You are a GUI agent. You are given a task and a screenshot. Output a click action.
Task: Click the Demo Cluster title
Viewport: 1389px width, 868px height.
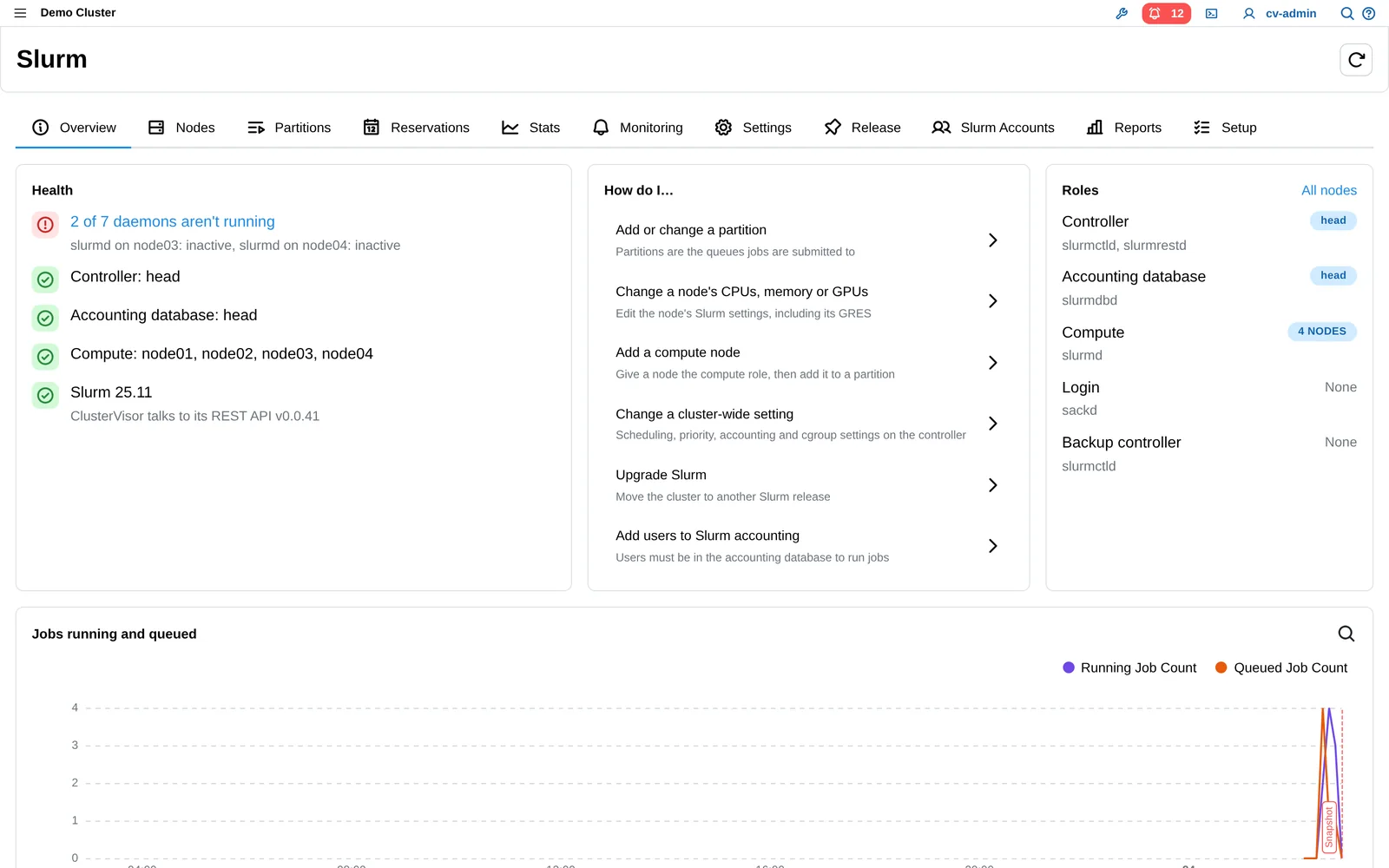(x=78, y=13)
